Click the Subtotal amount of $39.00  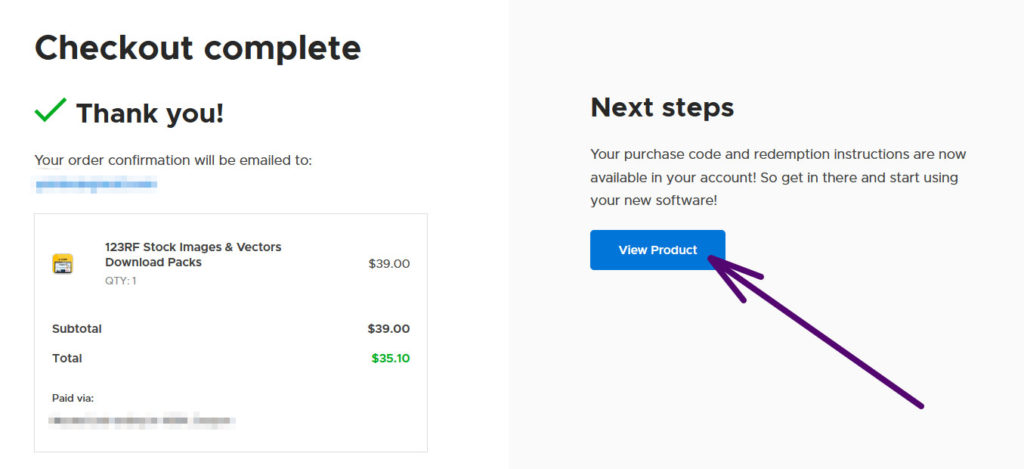click(388, 328)
